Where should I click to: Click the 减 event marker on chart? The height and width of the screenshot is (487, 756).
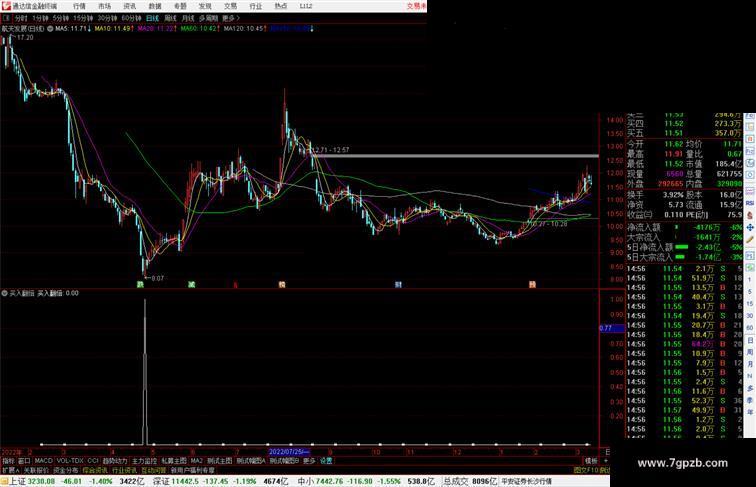coord(191,284)
